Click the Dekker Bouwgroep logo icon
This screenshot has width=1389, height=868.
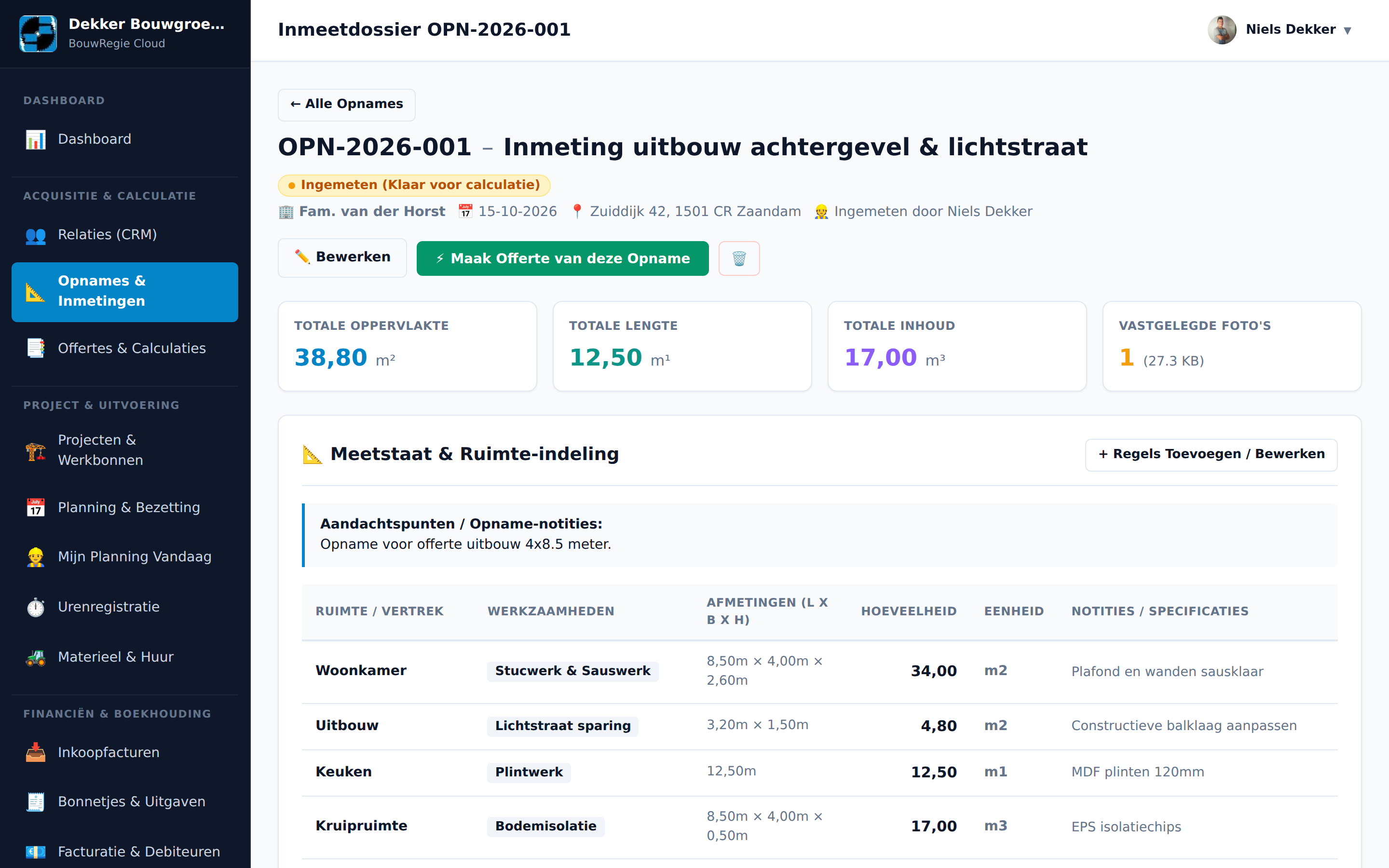[38, 33]
